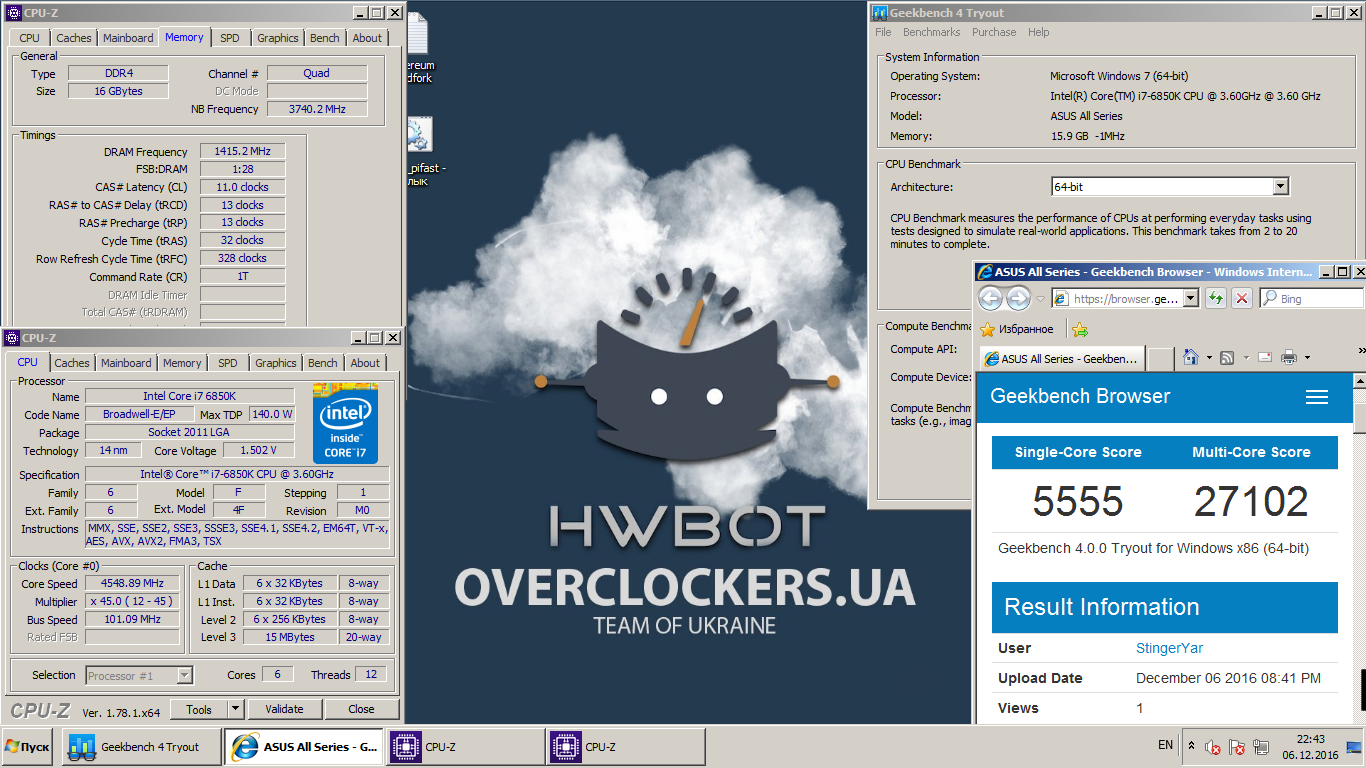Click the IE window title bar icon
Image resolution: width=1366 pixels, height=768 pixels.
[x=985, y=272]
